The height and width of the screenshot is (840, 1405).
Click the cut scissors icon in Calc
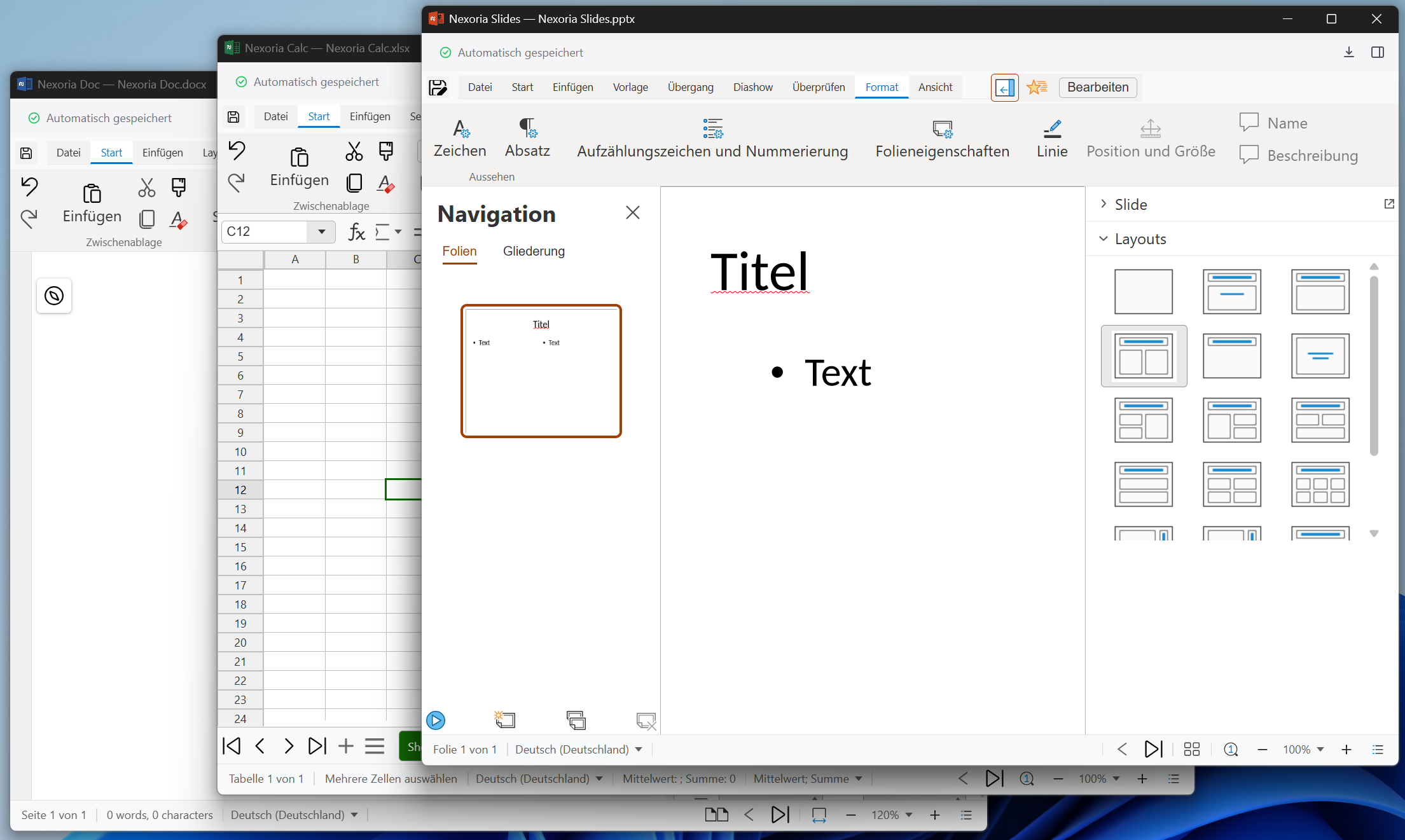(354, 151)
